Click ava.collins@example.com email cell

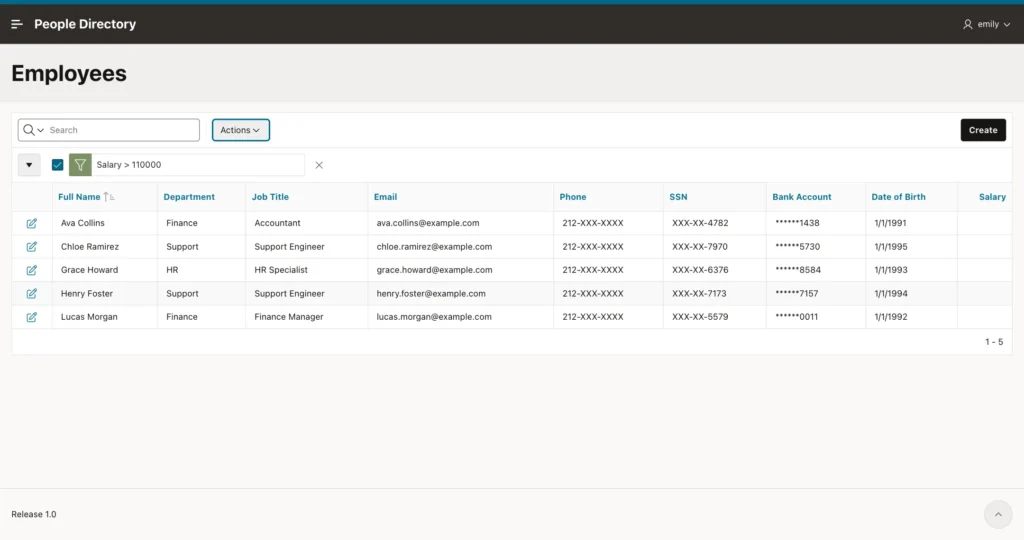[428, 223]
